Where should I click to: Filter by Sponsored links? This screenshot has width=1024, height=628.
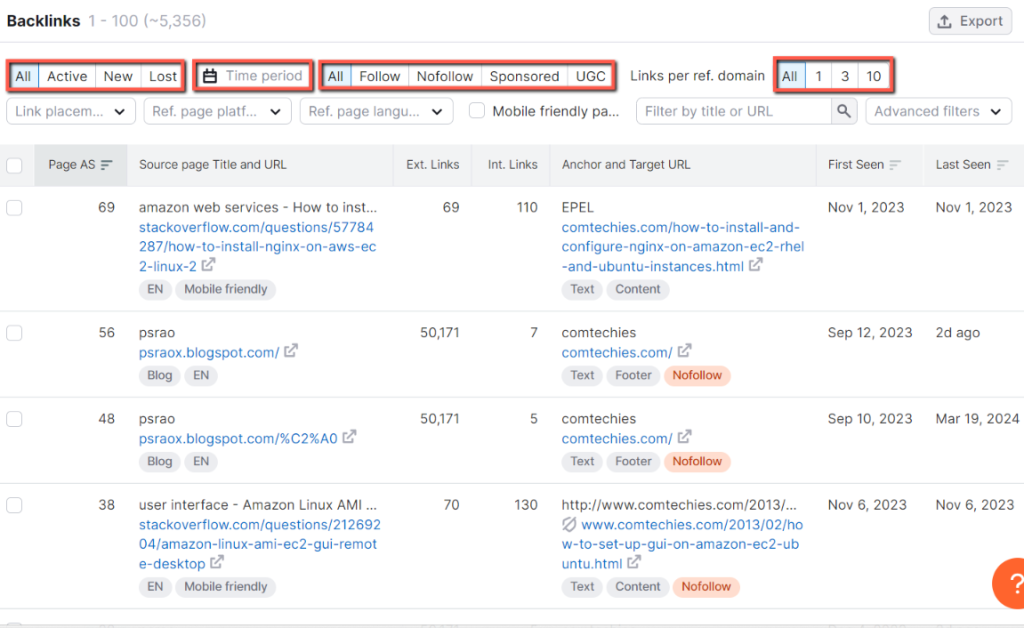point(524,76)
